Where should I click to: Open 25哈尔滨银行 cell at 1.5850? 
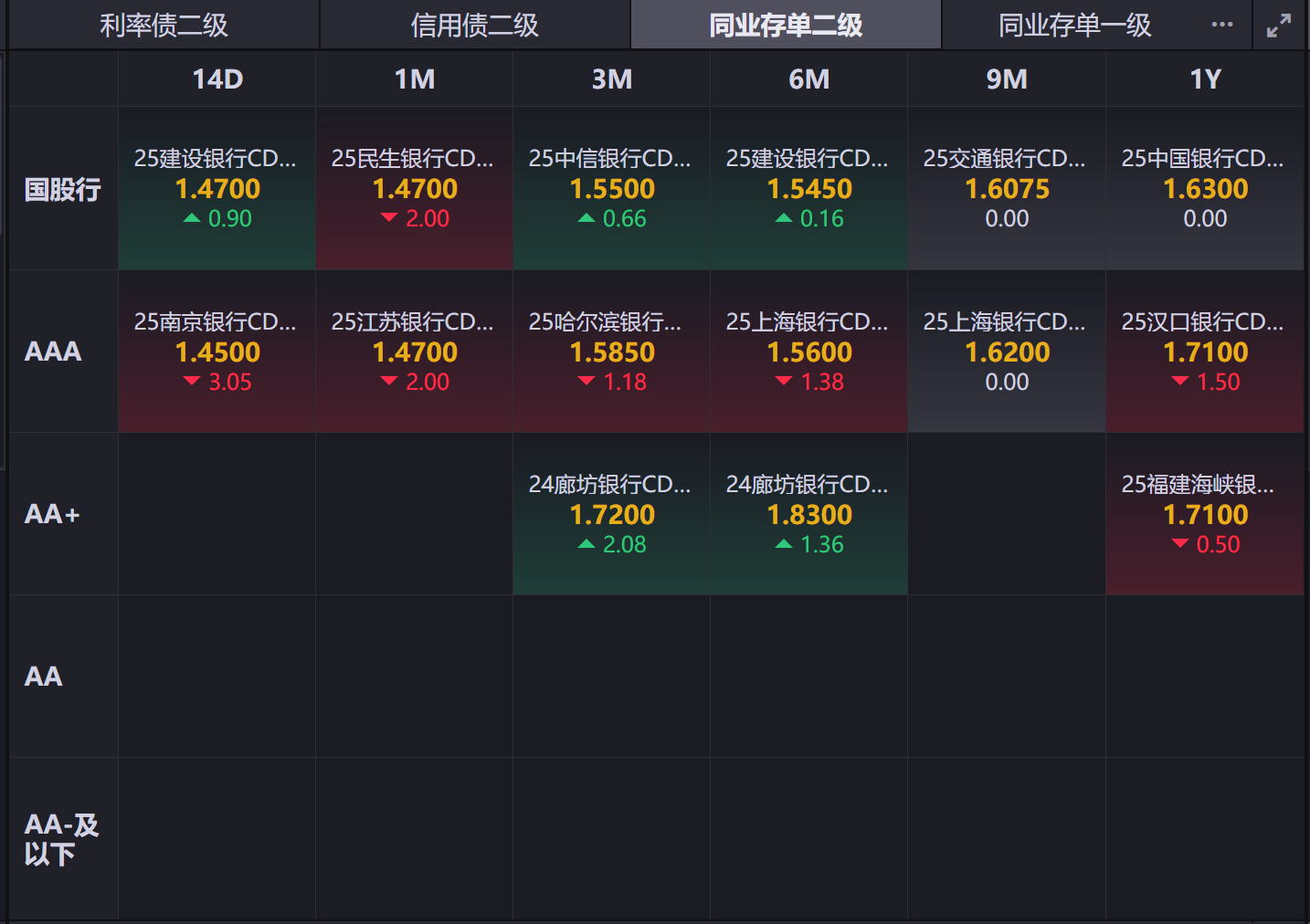coord(612,352)
